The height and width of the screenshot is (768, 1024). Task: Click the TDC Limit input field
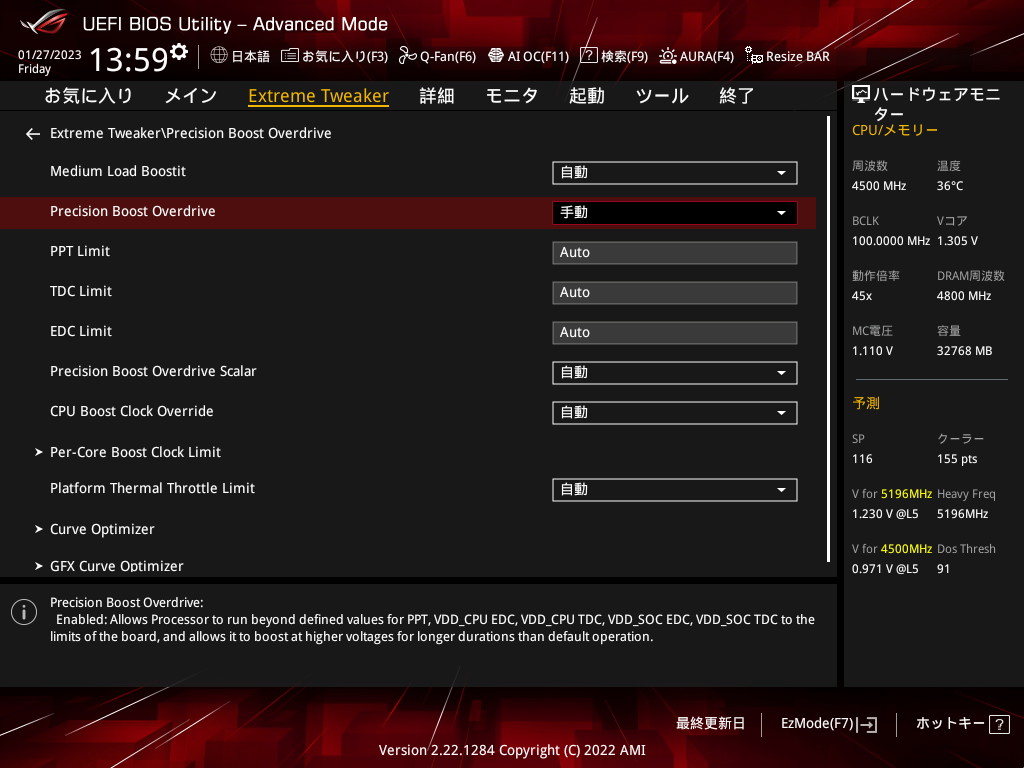675,293
